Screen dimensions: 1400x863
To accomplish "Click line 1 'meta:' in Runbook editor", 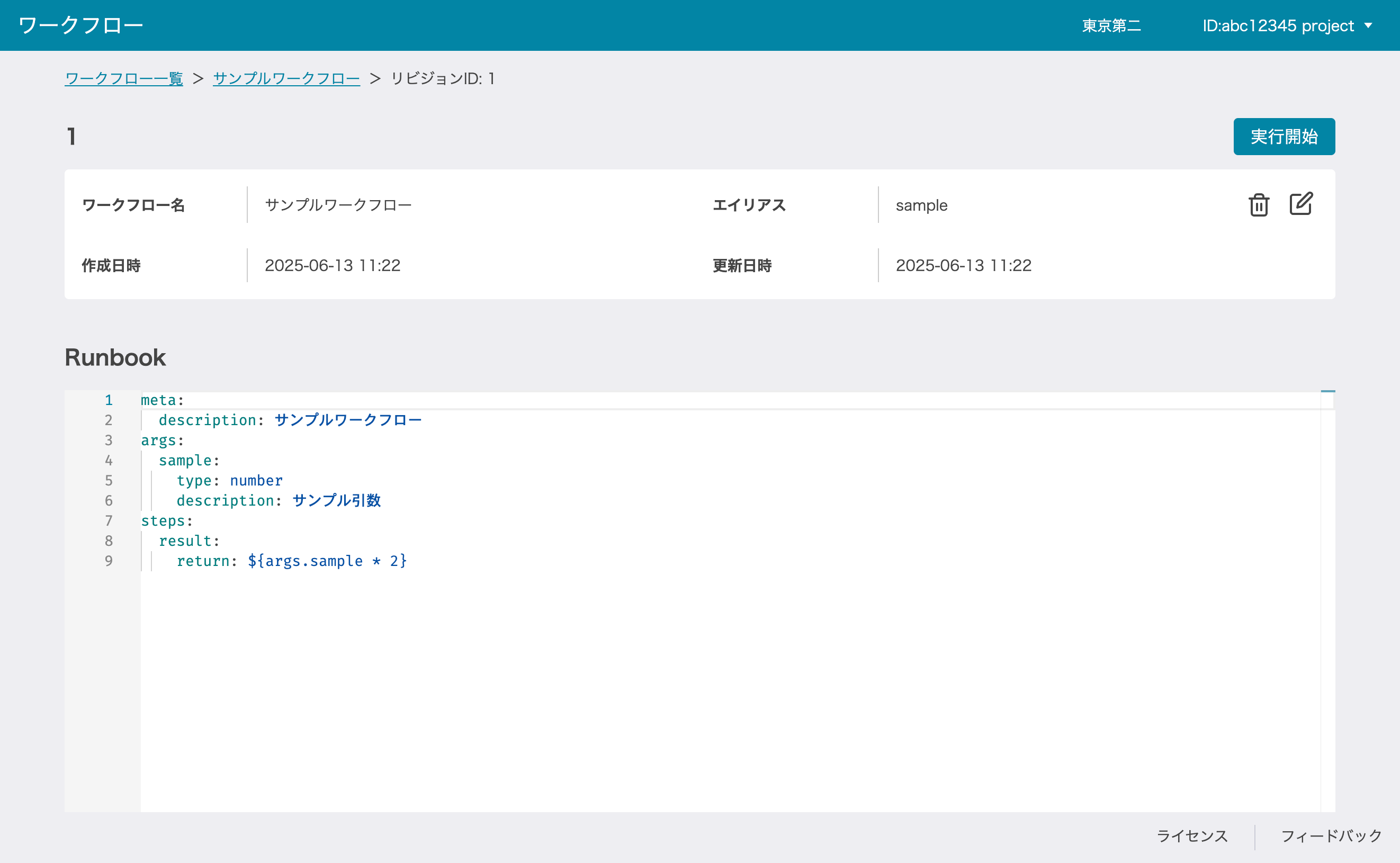I will tap(163, 400).
